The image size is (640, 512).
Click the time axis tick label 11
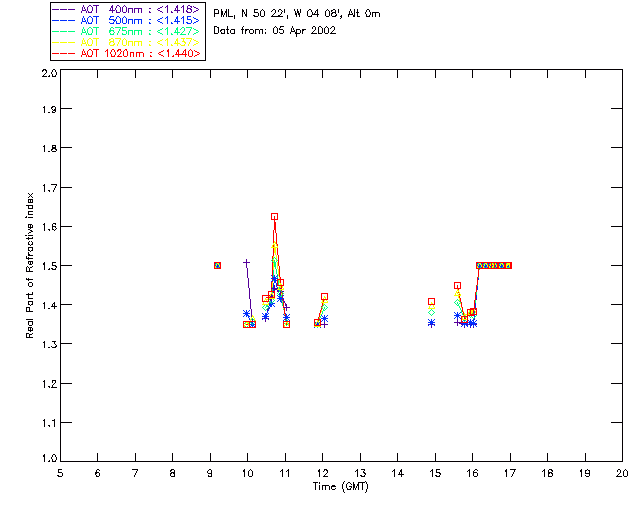pos(285,473)
